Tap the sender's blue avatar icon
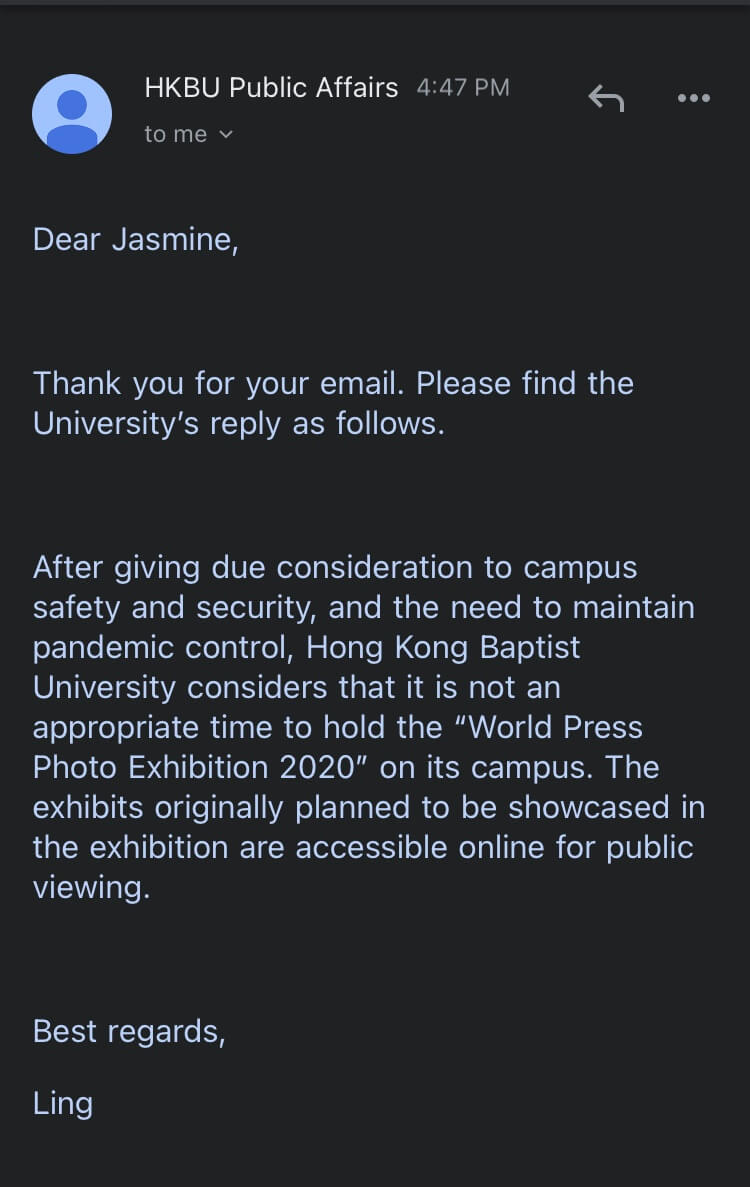Screen dimensions: 750x1187 tap(72, 114)
